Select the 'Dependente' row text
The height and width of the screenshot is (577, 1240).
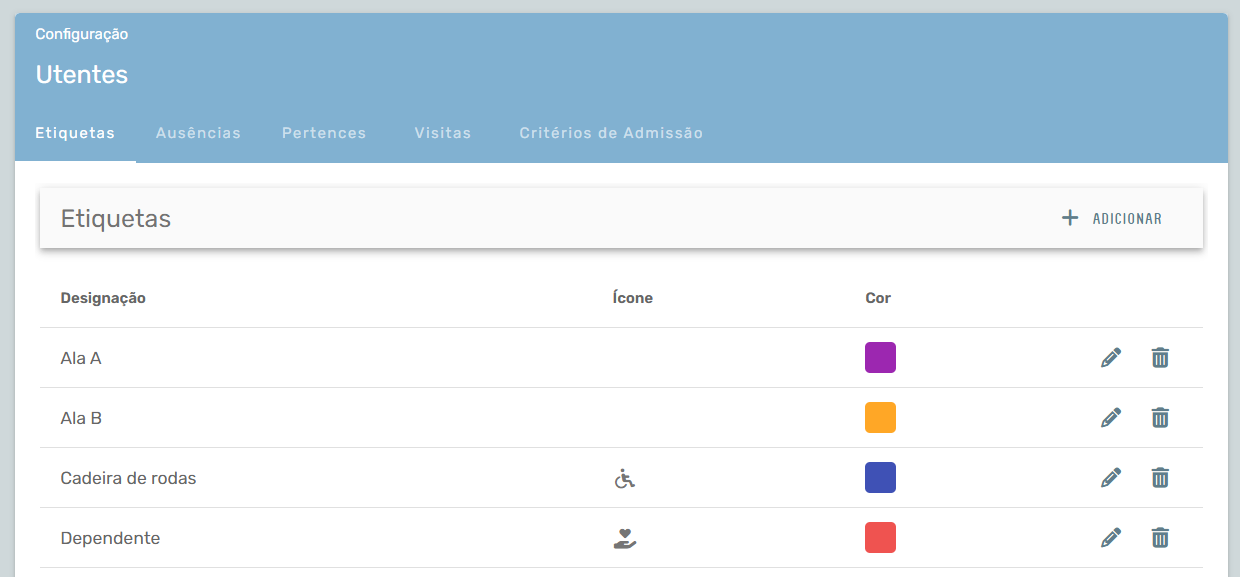pyautogui.click(x=110, y=538)
